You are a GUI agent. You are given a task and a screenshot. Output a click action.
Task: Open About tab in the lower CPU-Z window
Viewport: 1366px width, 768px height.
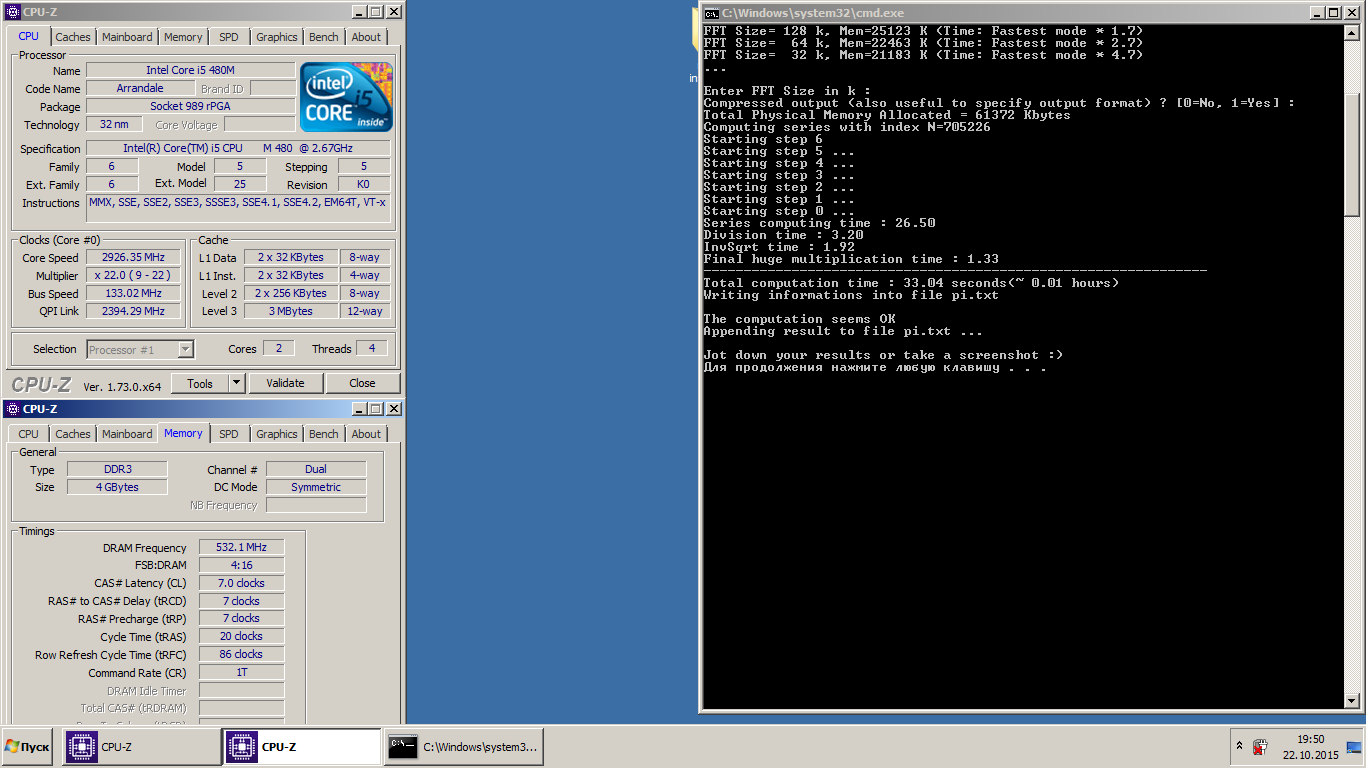(366, 434)
